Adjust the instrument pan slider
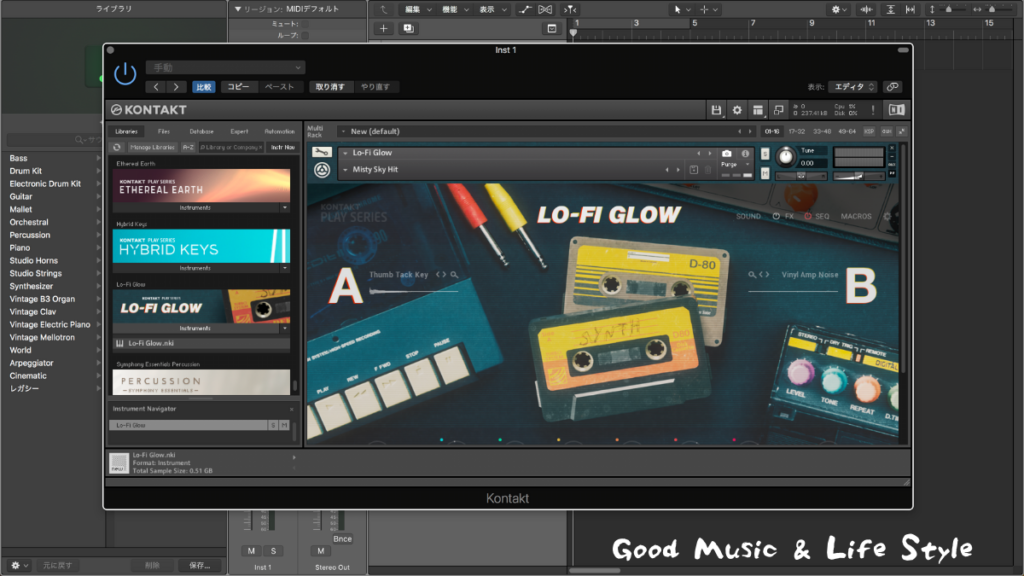 801,176
